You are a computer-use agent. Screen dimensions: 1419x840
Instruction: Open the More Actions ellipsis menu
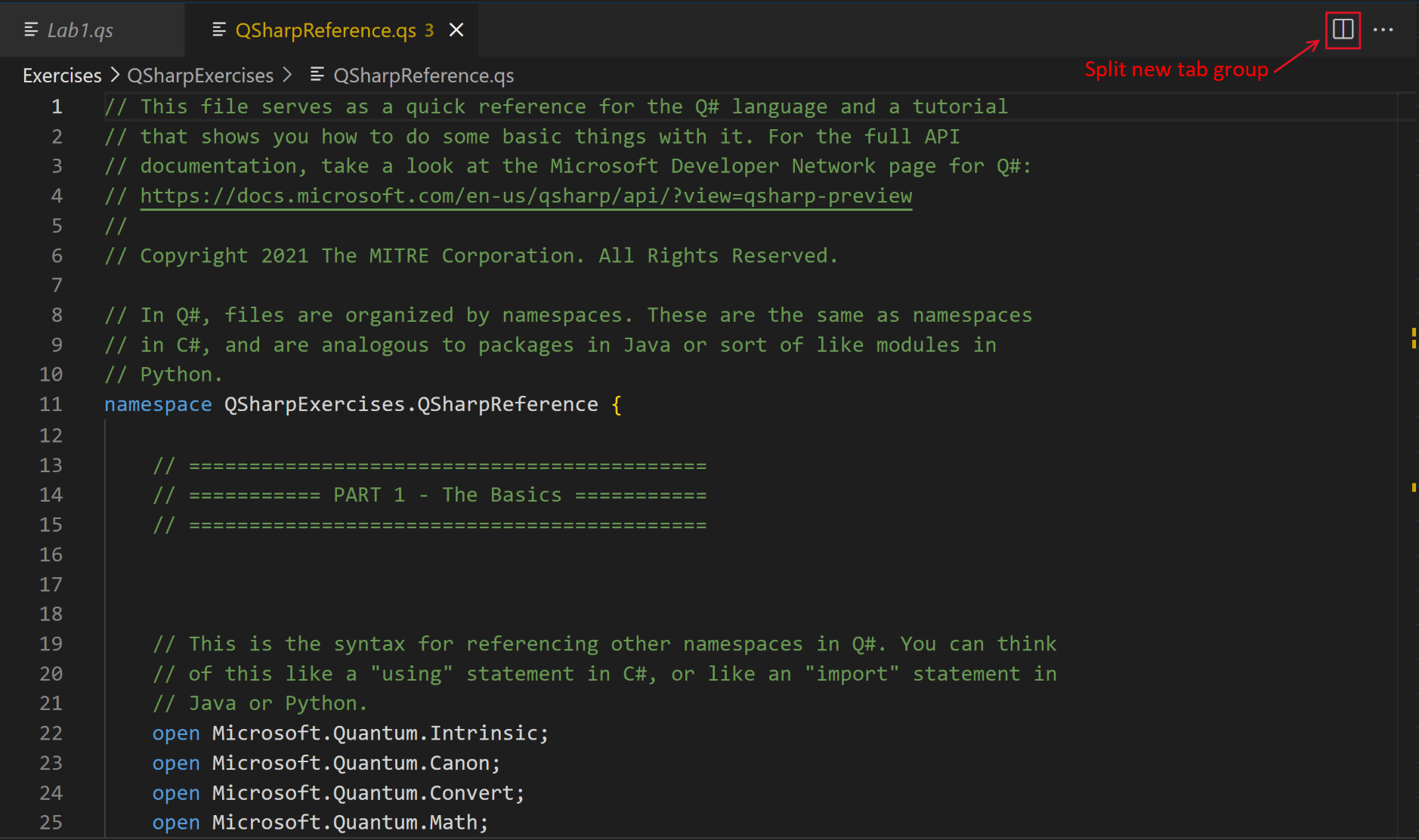click(x=1383, y=30)
